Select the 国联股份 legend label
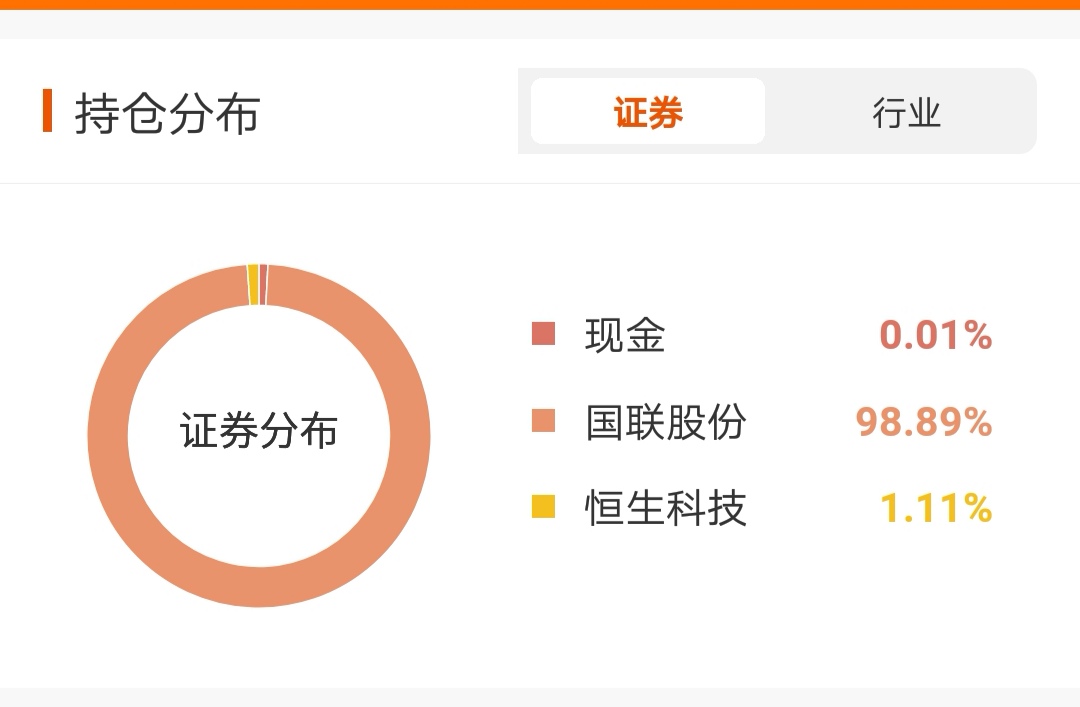The image size is (1080, 707). pos(665,422)
